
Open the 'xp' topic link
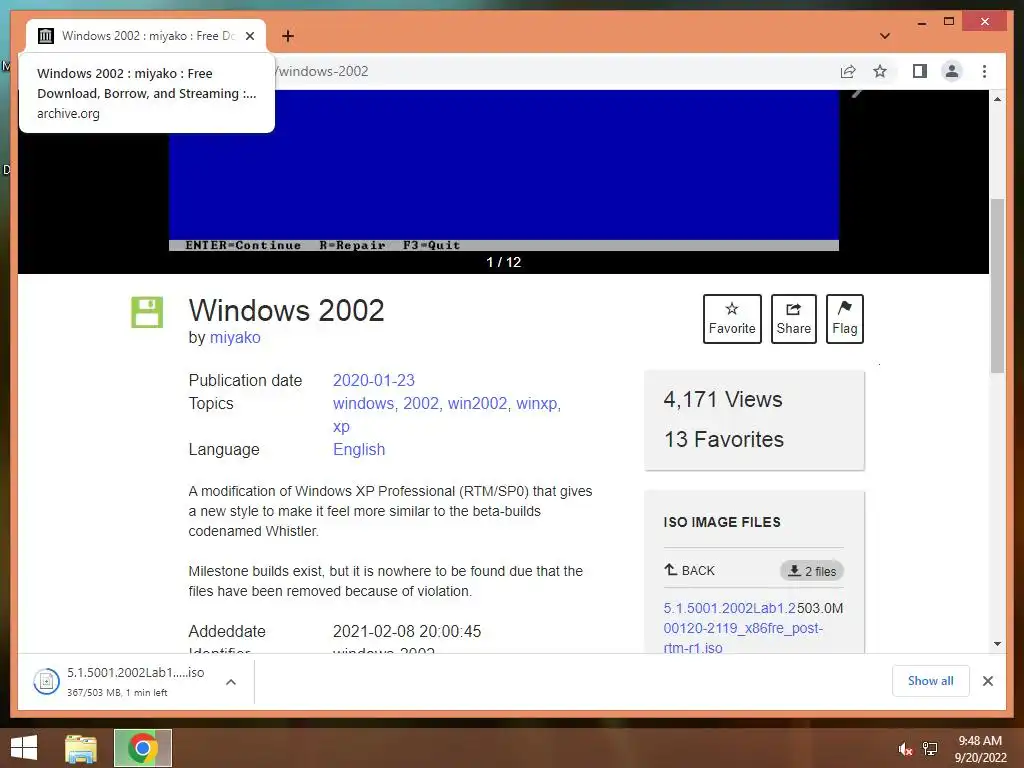[x=342, y=426]
